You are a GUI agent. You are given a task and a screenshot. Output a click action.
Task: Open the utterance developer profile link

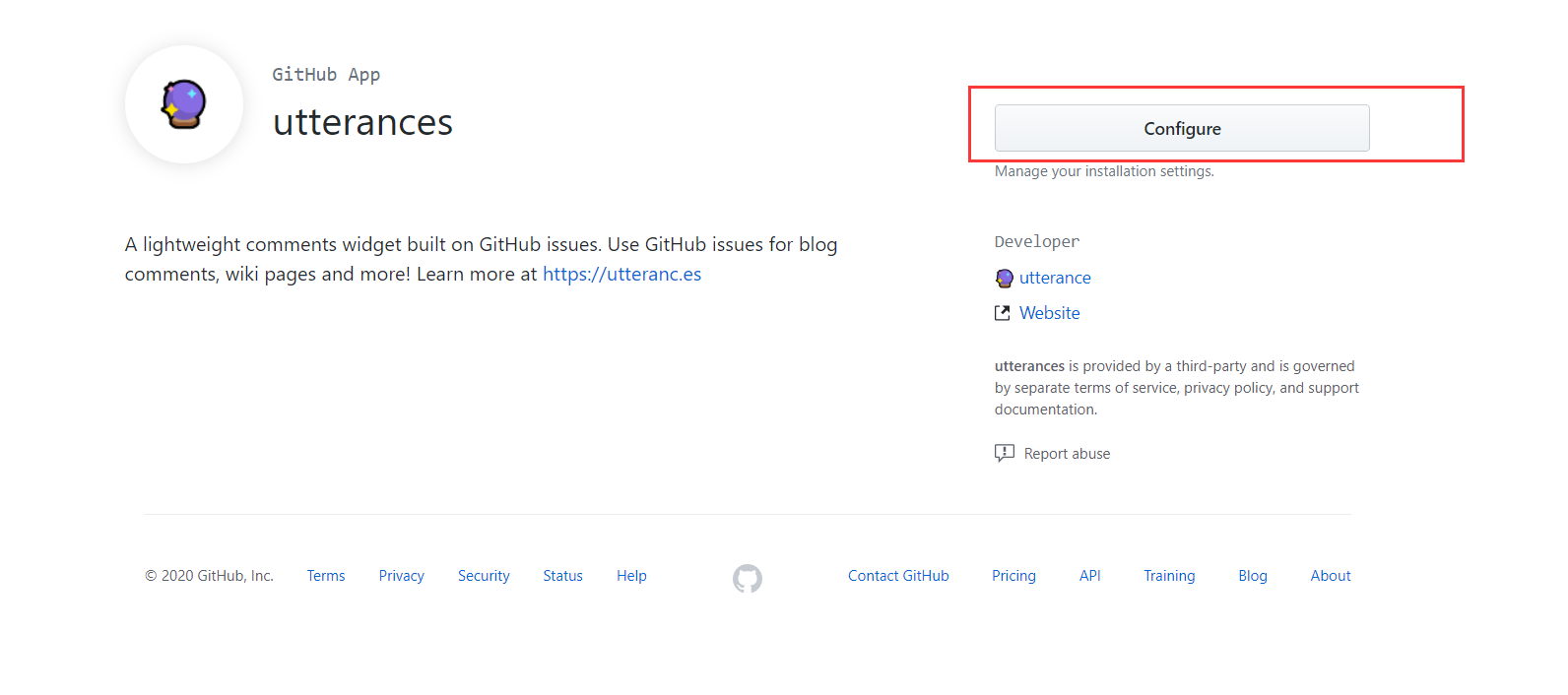tap(1055, 278)
